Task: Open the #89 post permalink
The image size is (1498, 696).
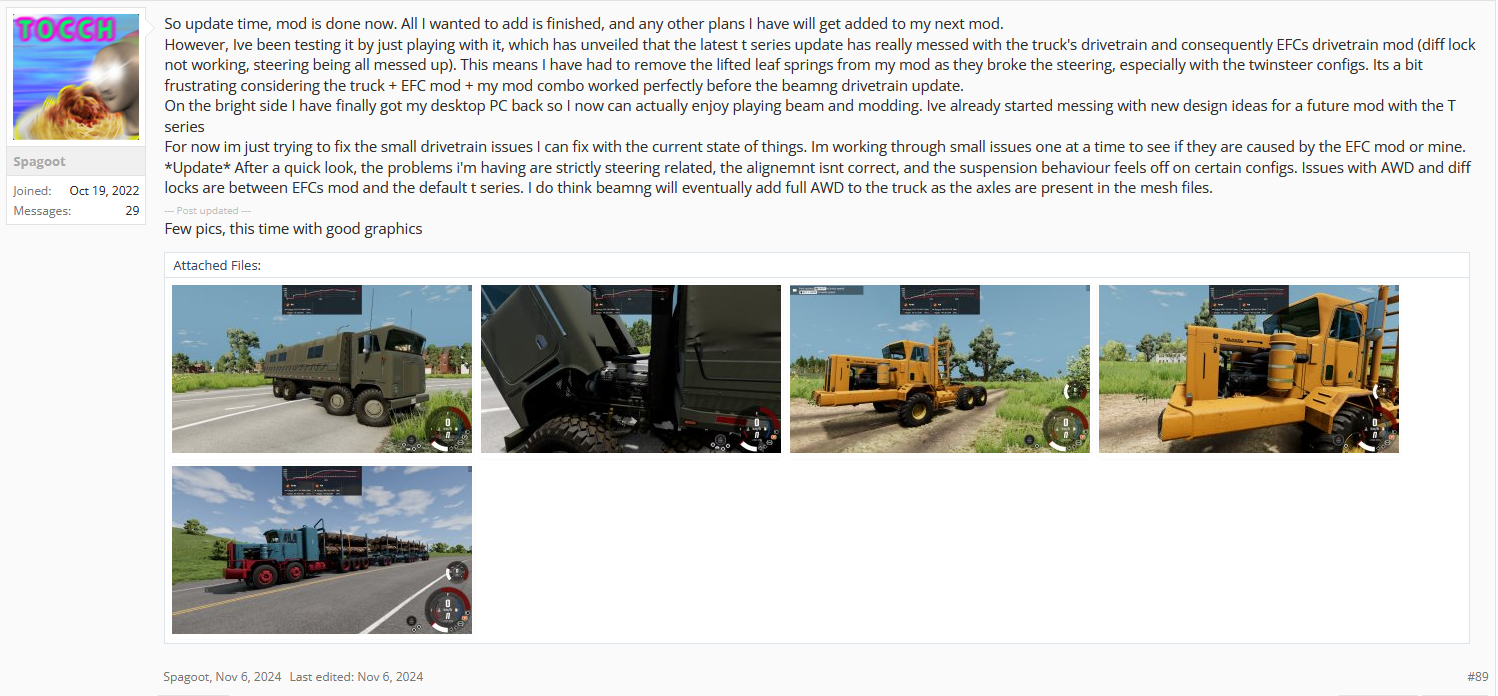Action: (1478, 677)
